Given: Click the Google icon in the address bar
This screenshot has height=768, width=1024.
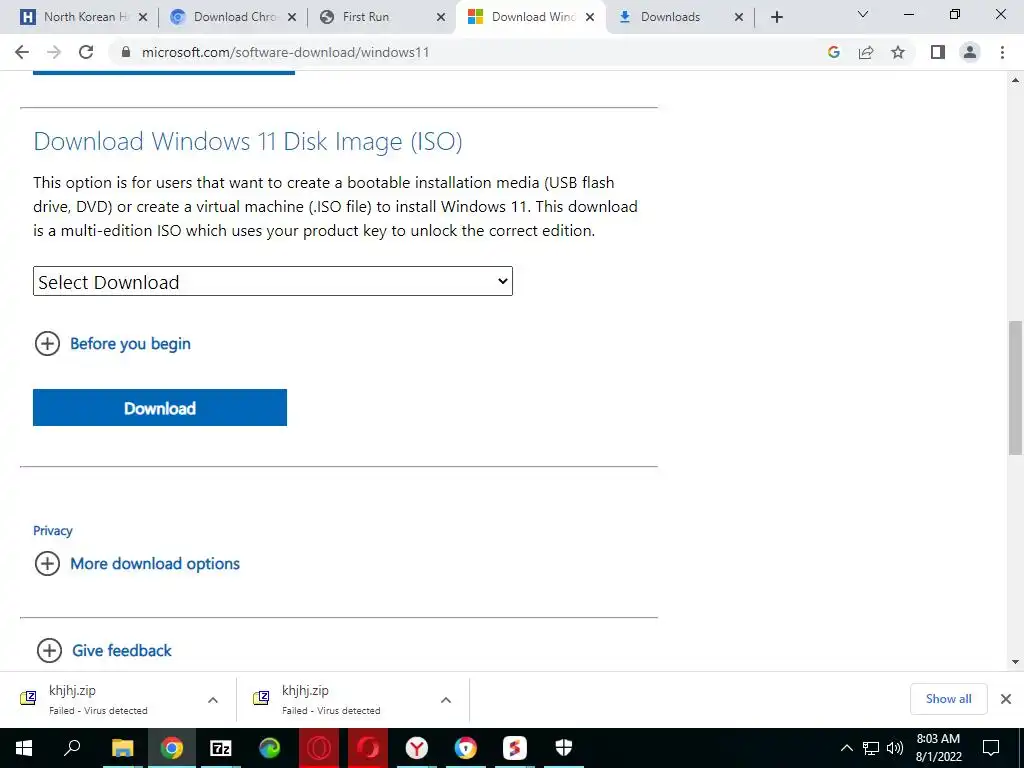Looking at the screenshot, I should 833,52.
